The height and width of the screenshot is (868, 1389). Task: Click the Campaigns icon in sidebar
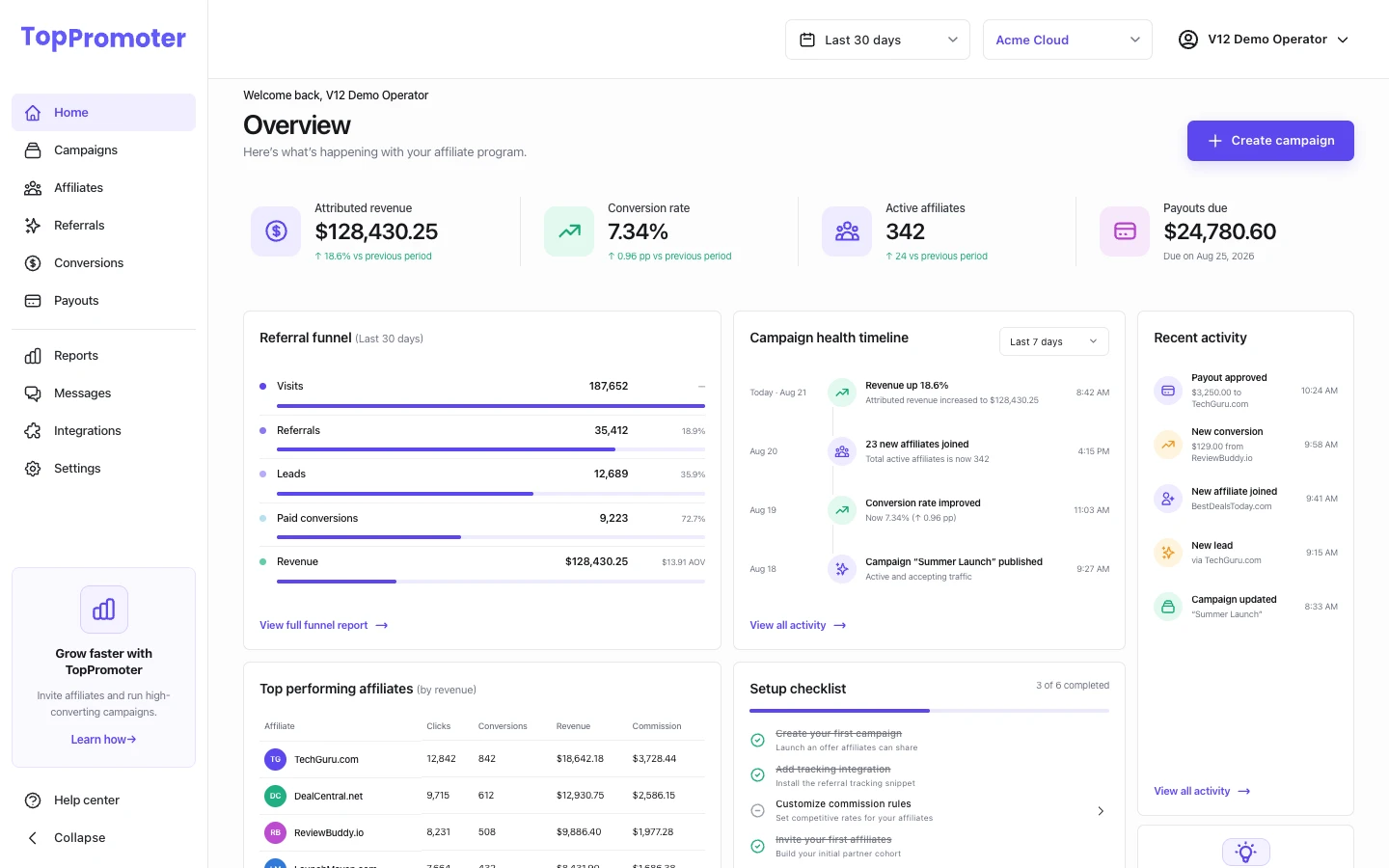33,150
